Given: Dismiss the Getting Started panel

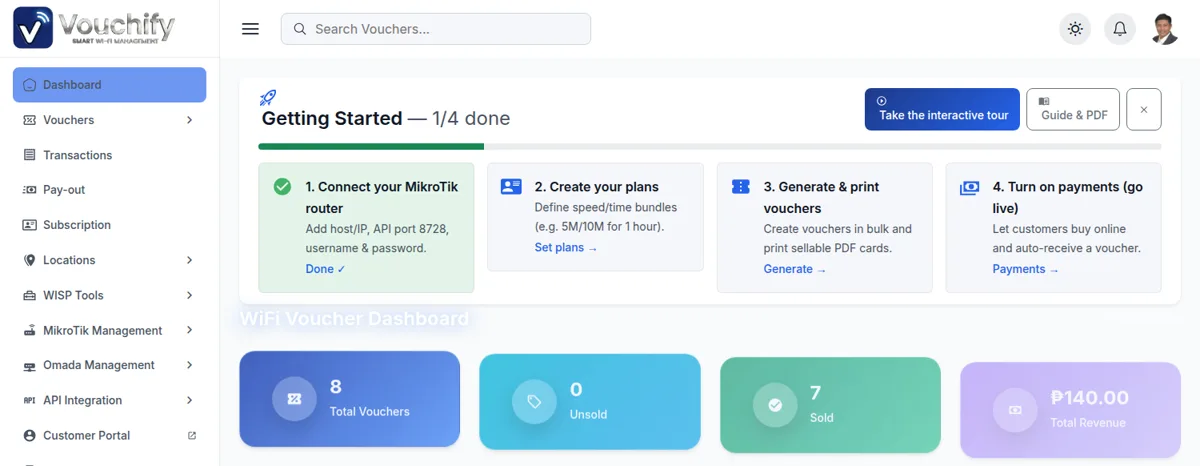Looking at the screenshot, I should (x=1144, y=109).
